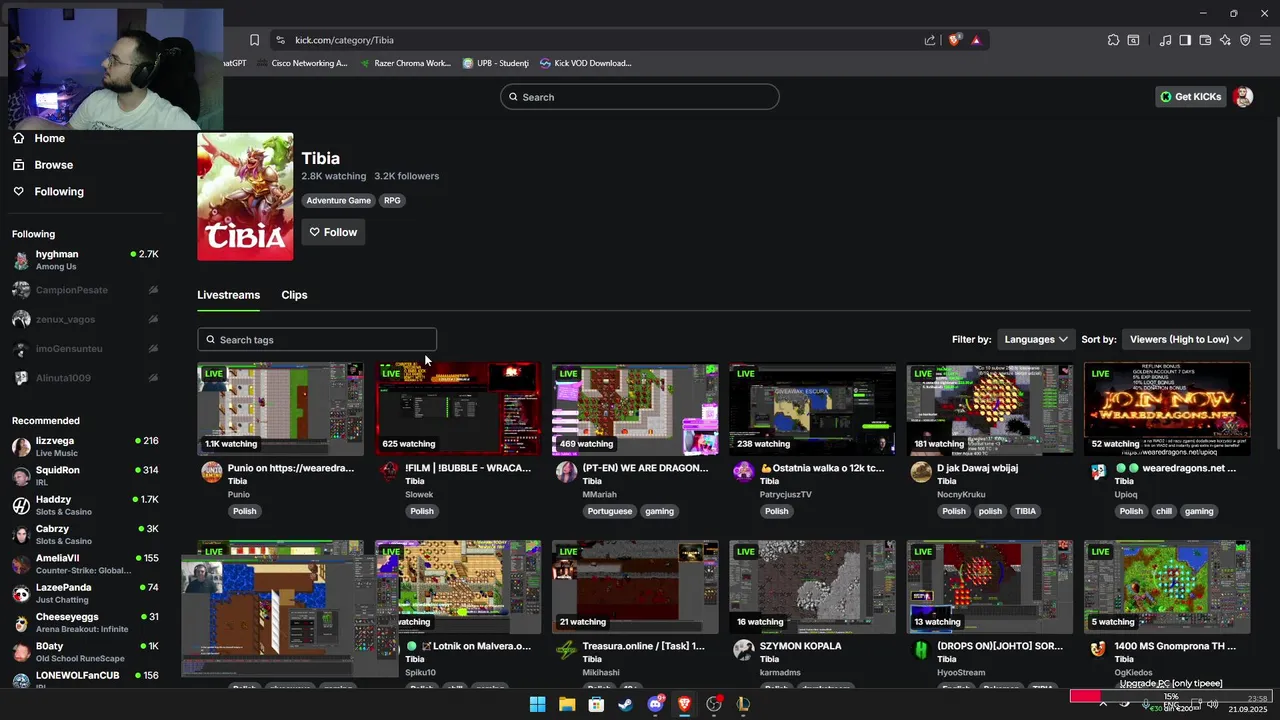Viewport: 1280px width, 720px height.
Task: Open hyghman channel in Following list
Action: point(85,260)
